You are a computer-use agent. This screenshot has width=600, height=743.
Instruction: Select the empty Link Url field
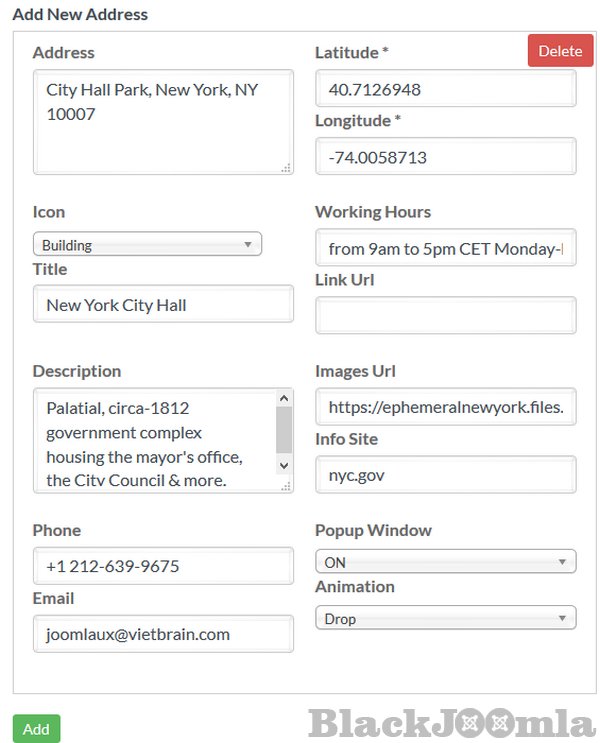click(445, 316)
